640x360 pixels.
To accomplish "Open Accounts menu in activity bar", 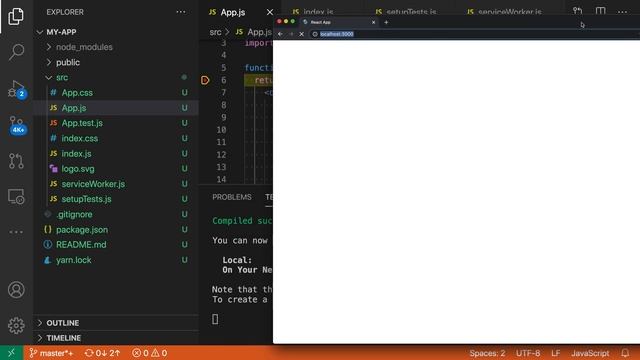I will [16, 290].
